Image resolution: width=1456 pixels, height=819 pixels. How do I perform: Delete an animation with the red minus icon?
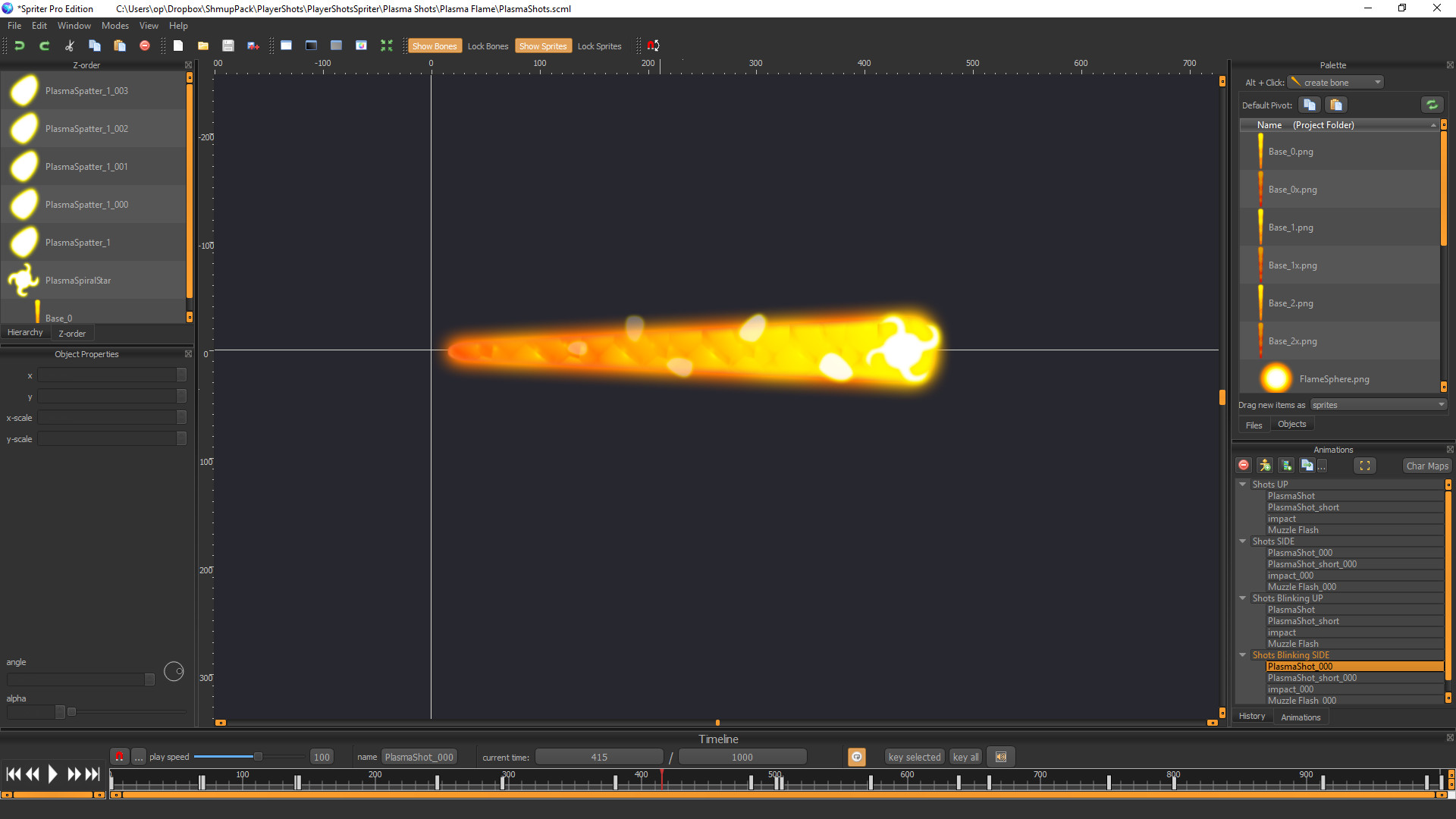1243,465
